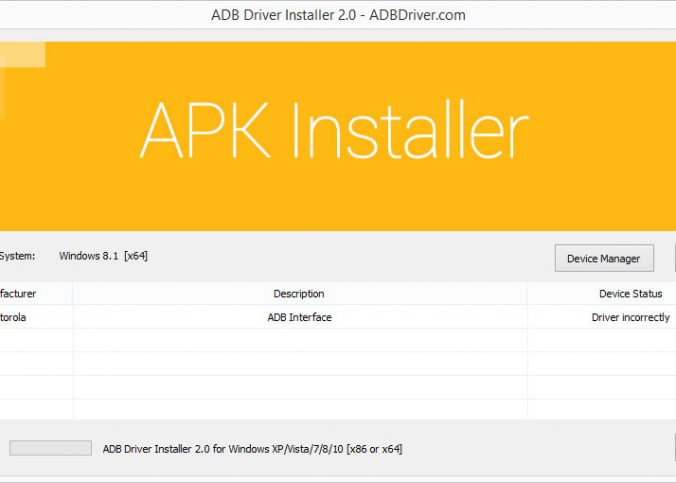Screen dimensions: 676x483
Task: Click the System label
Action: click(x=17, y=256)
